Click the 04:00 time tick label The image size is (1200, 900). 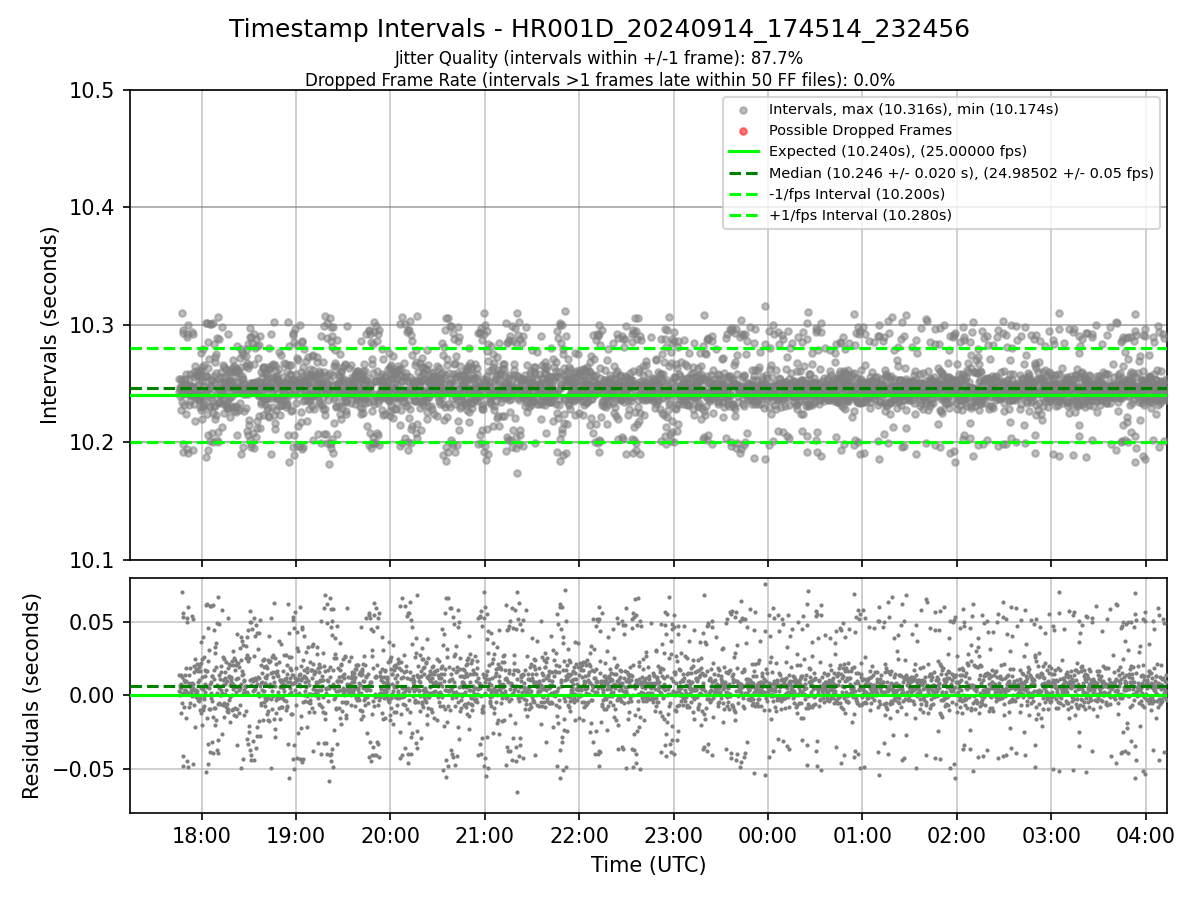pos(1145,835)
